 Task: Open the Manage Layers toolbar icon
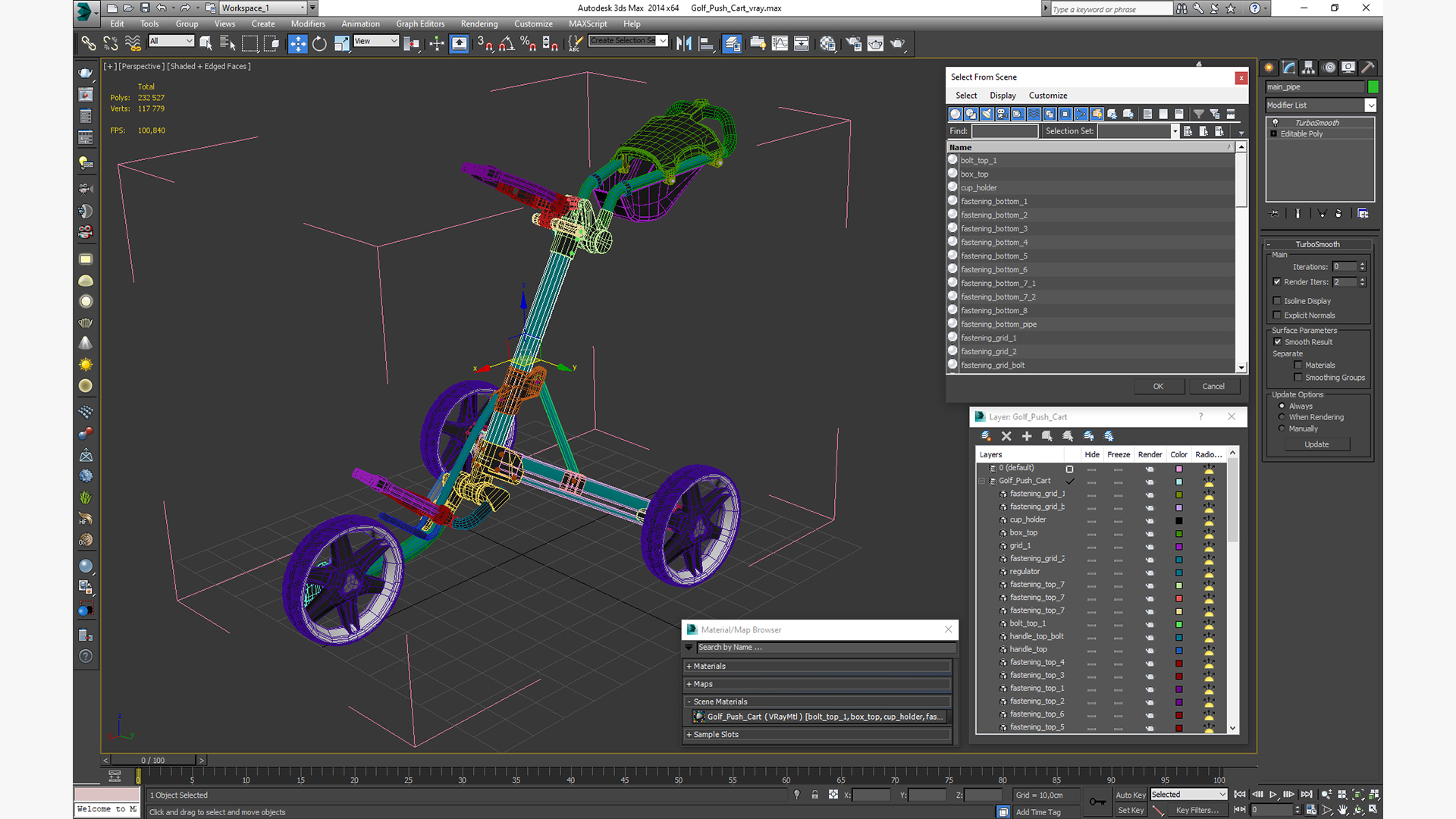click(732, 43)
